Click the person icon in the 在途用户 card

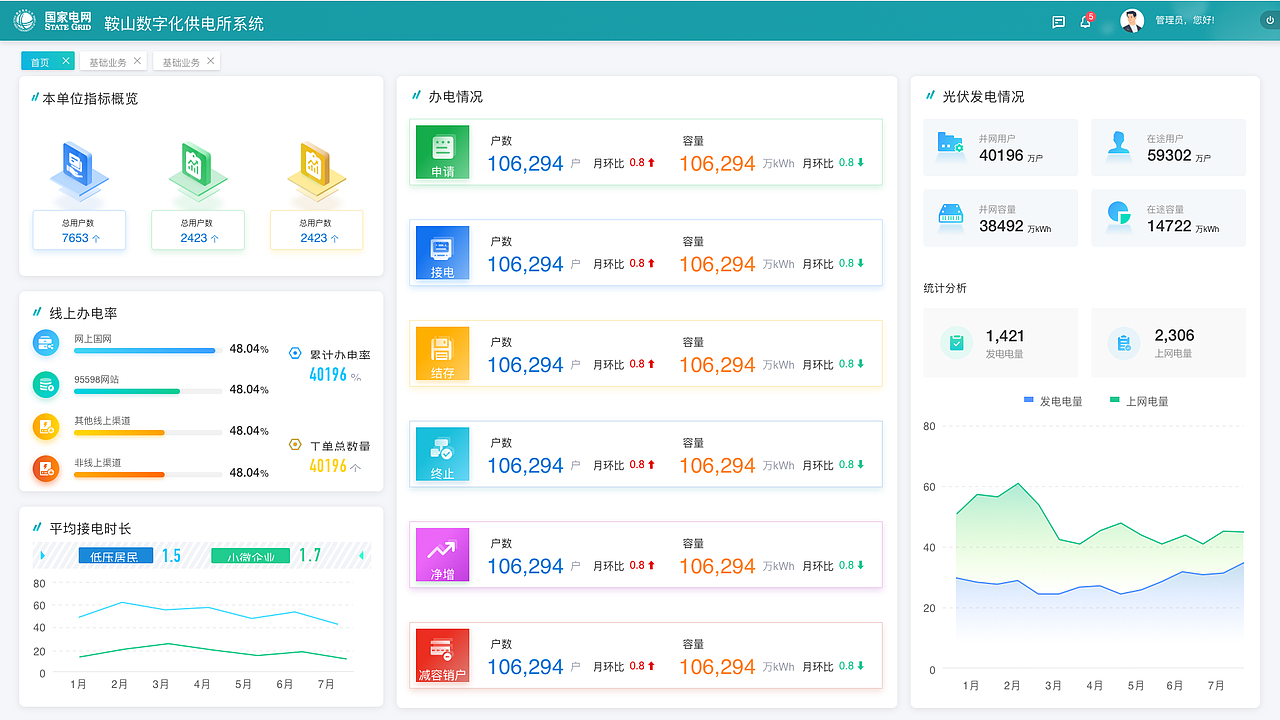click(1118, 143)
